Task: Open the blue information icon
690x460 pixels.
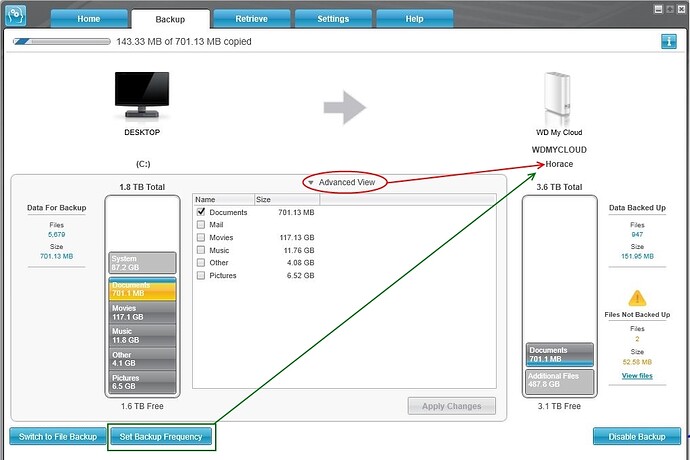Action: click(x=669, y=42)
